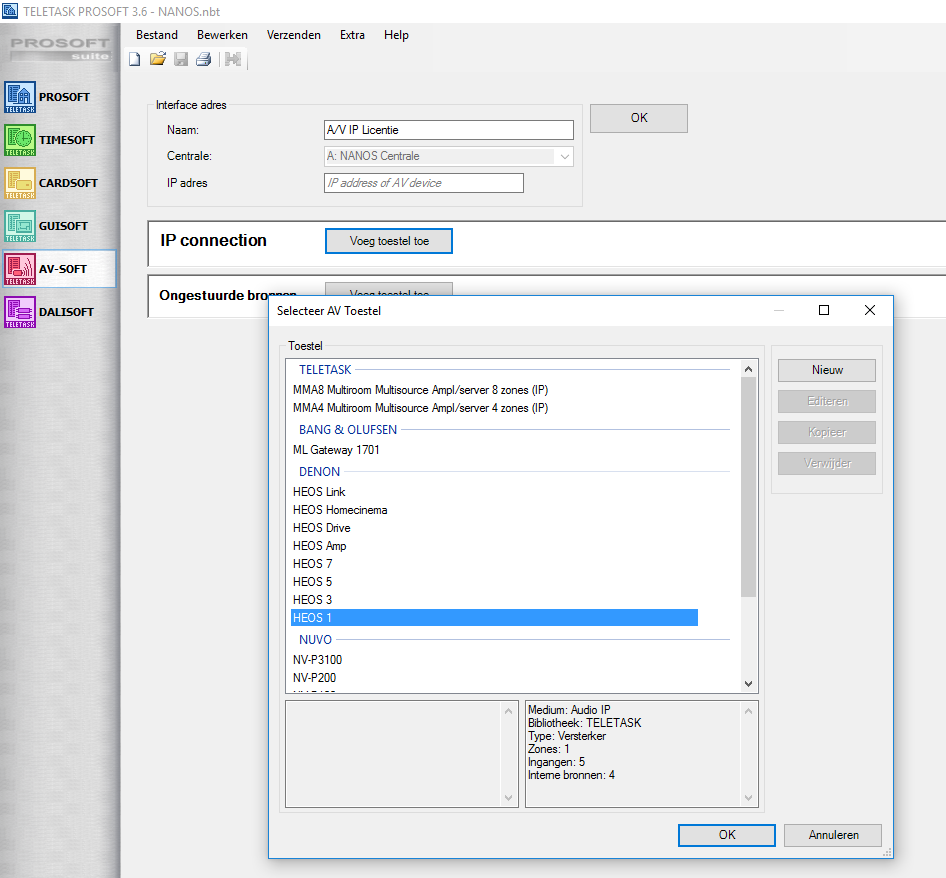Select MMA8 Multiroom 8 zones device
The width and height of the screenshot is (946, 878).
tap(421, 390)
